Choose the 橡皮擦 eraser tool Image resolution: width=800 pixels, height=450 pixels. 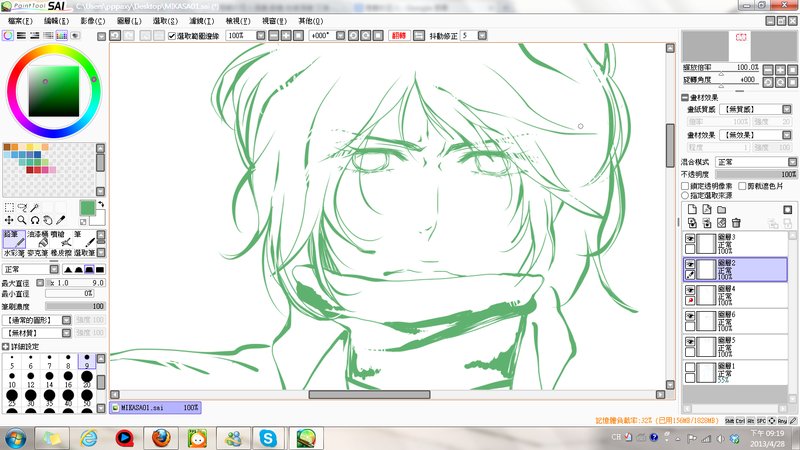(x=61, y=253)
